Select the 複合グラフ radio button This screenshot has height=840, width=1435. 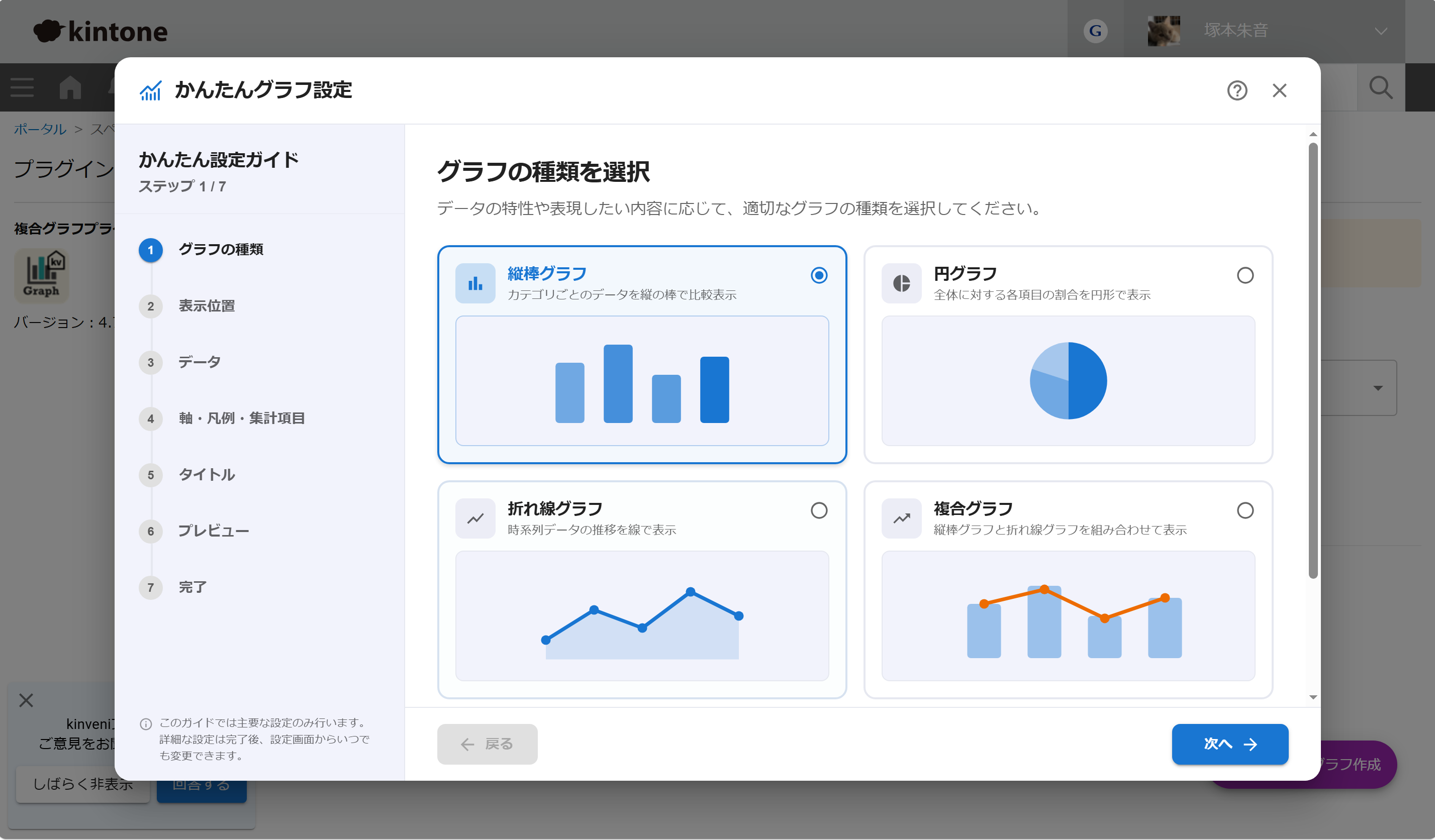pyautogui.click(x=1245, y=510)
